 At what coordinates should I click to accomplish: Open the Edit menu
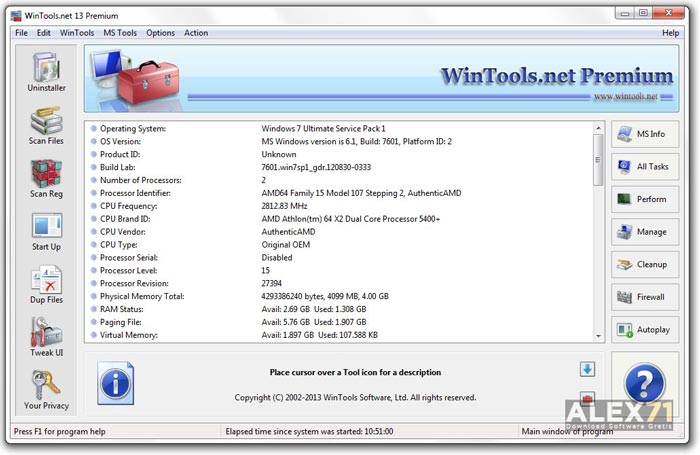[43, 33]
